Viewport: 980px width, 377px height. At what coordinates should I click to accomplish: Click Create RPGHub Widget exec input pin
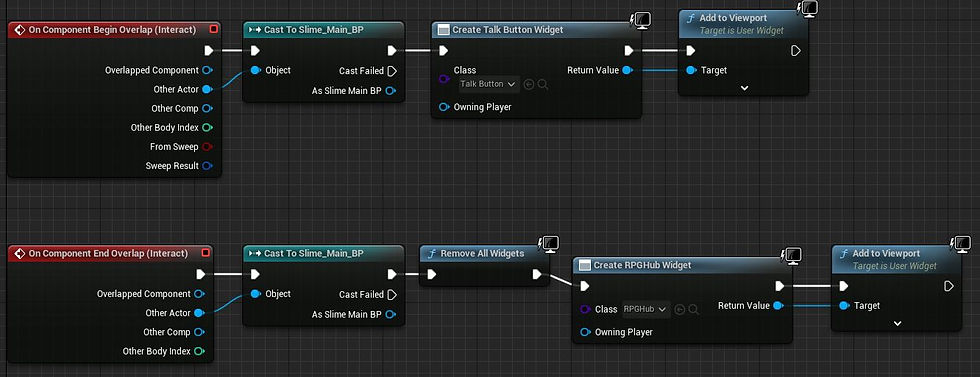[584, 286]
